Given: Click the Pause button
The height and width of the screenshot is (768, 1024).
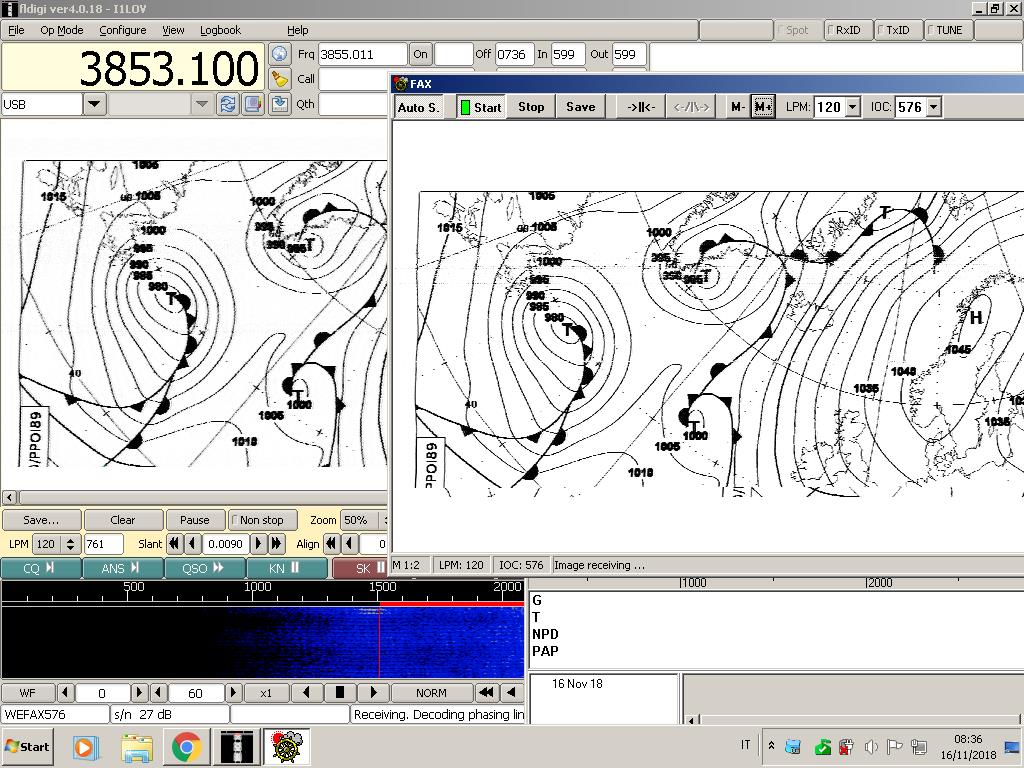Looking at the screenshot, I should 195,520.
